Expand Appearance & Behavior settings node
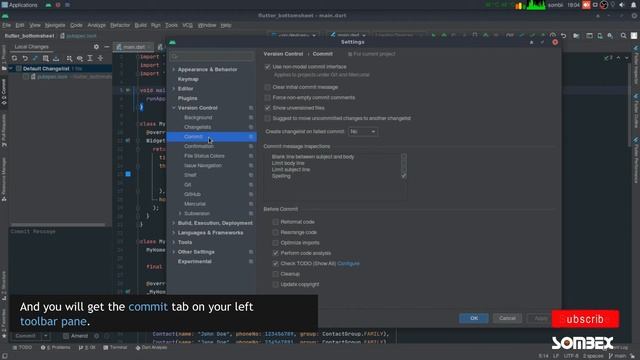640x360 pixels. (174, 70)
